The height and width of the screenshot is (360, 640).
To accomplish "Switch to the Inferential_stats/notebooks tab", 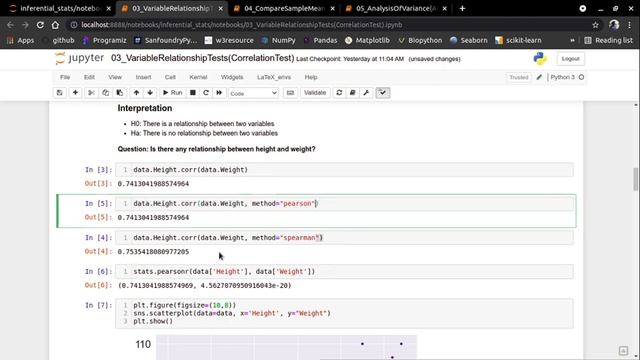I will (x=60, y=9).
